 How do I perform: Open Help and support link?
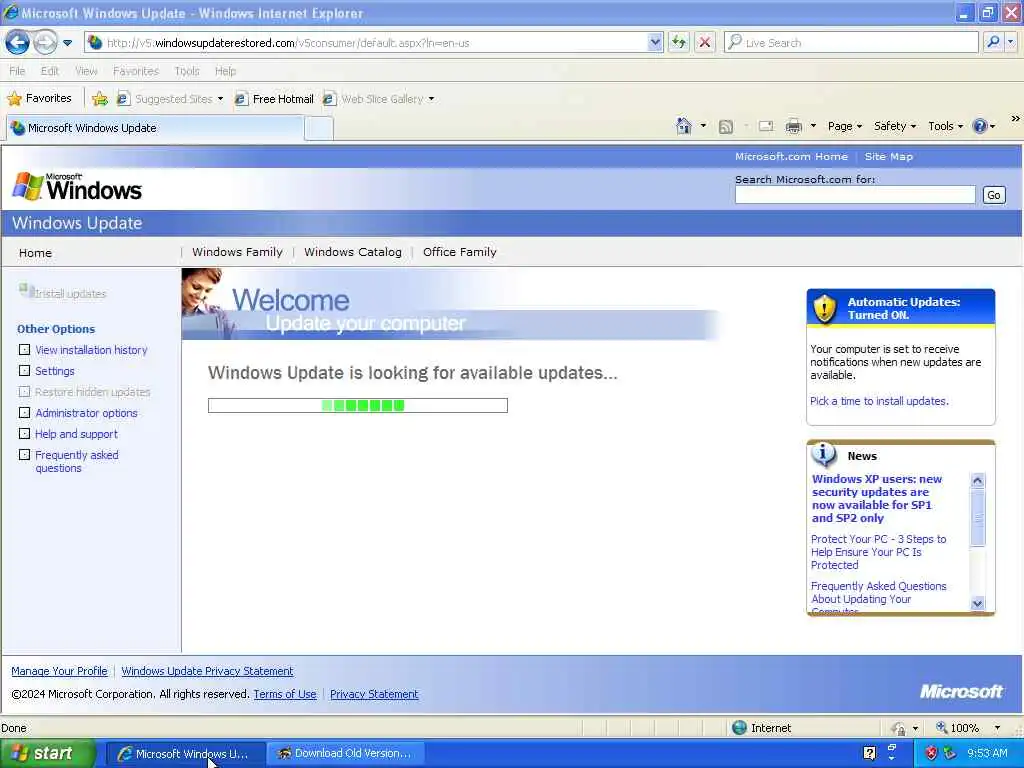76,434
